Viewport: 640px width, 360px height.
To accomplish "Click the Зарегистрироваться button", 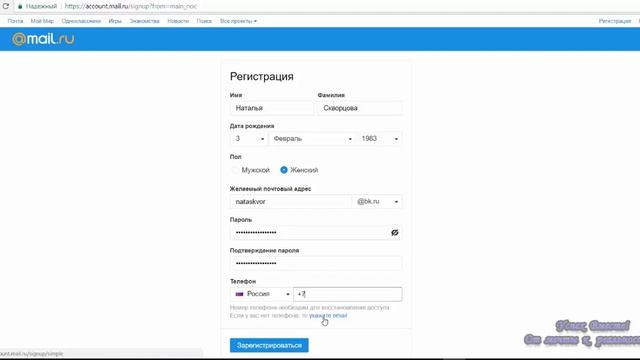I will point(269,345).
